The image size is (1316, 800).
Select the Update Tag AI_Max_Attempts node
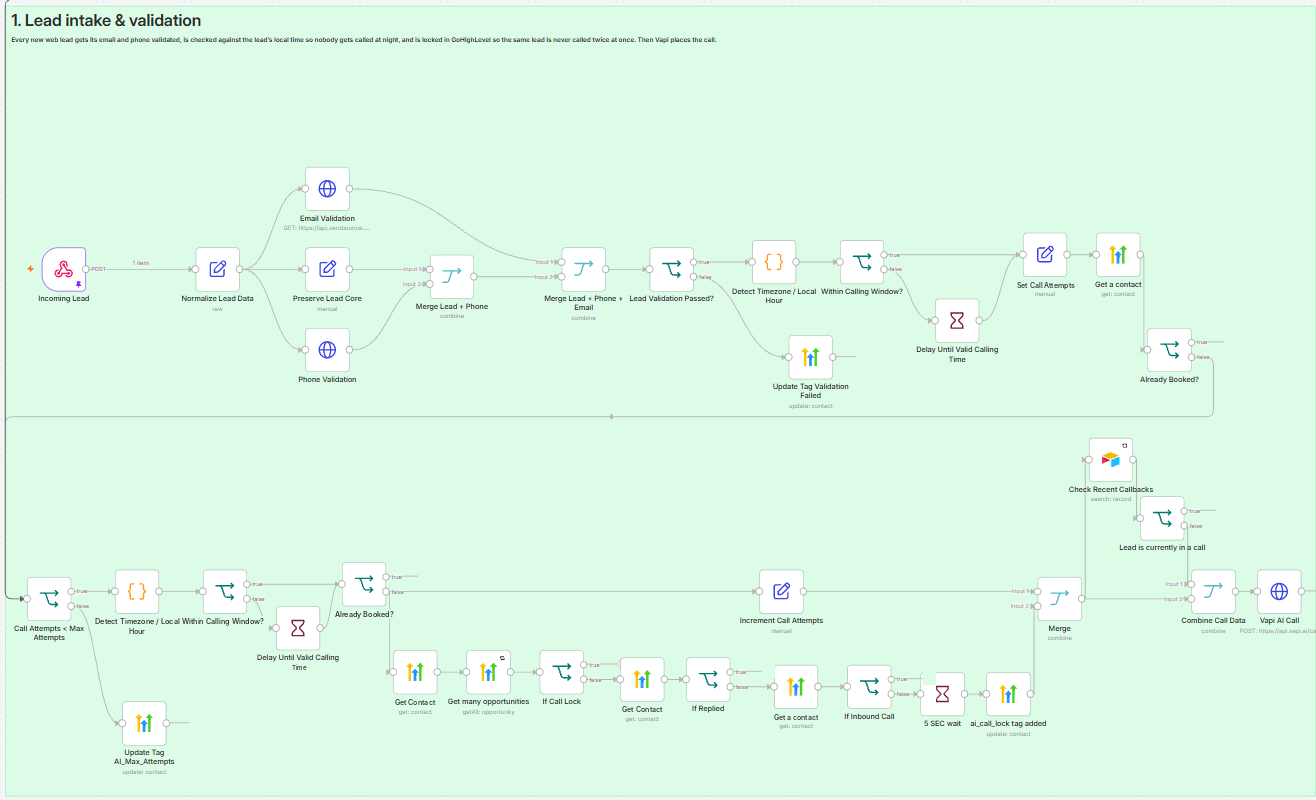coord(144,723)
